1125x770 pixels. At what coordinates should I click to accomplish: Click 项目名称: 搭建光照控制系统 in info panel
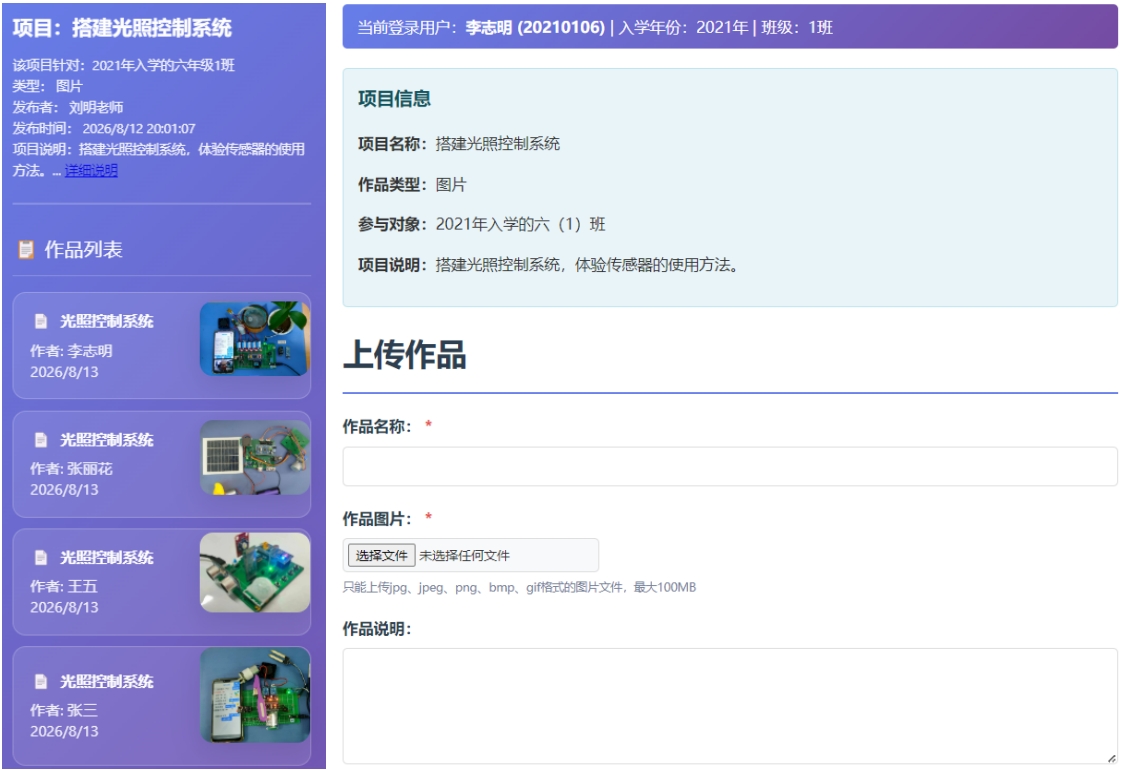point(459,144)
